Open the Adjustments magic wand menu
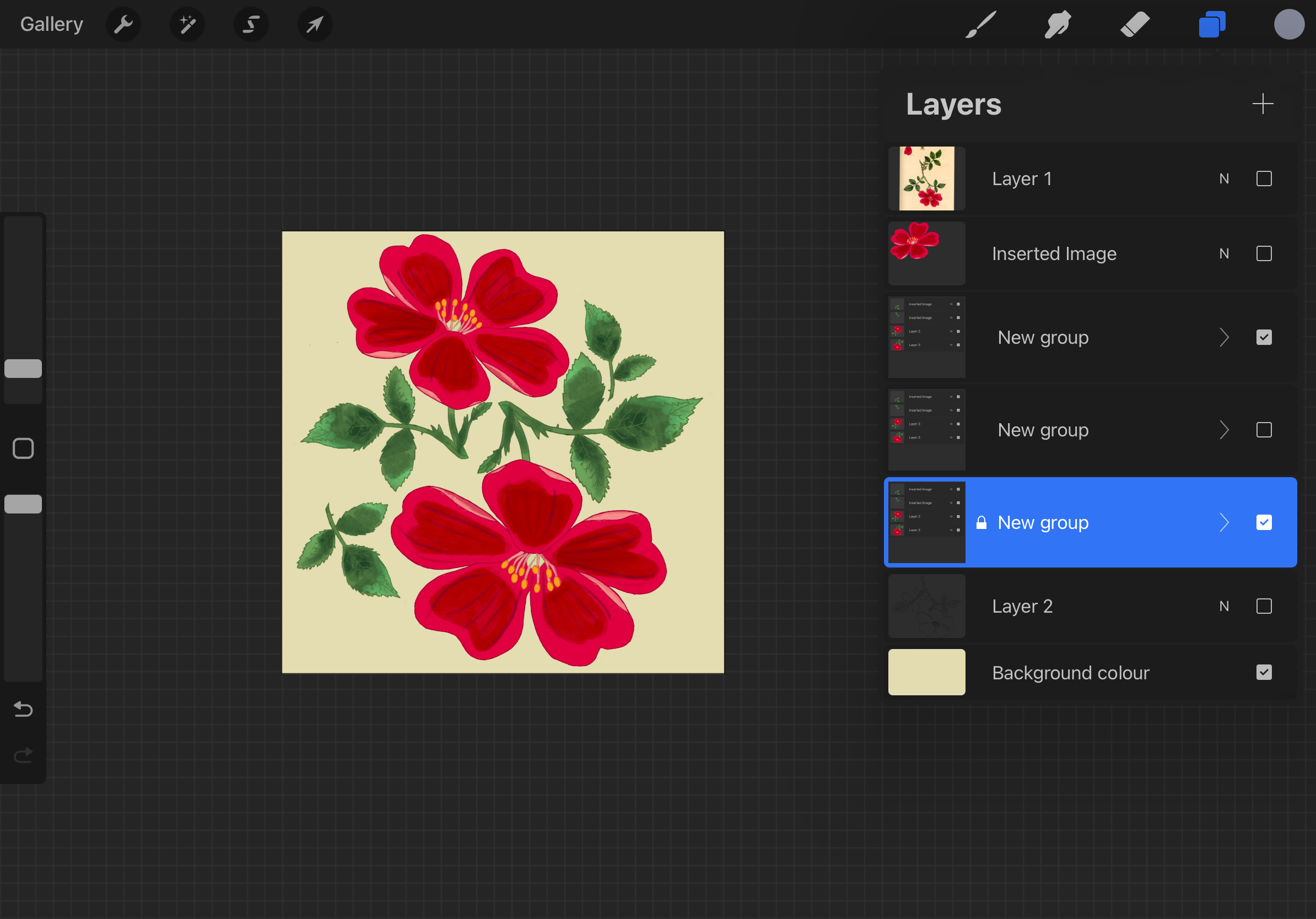The image size is (1316, 919). coord(187,25)
